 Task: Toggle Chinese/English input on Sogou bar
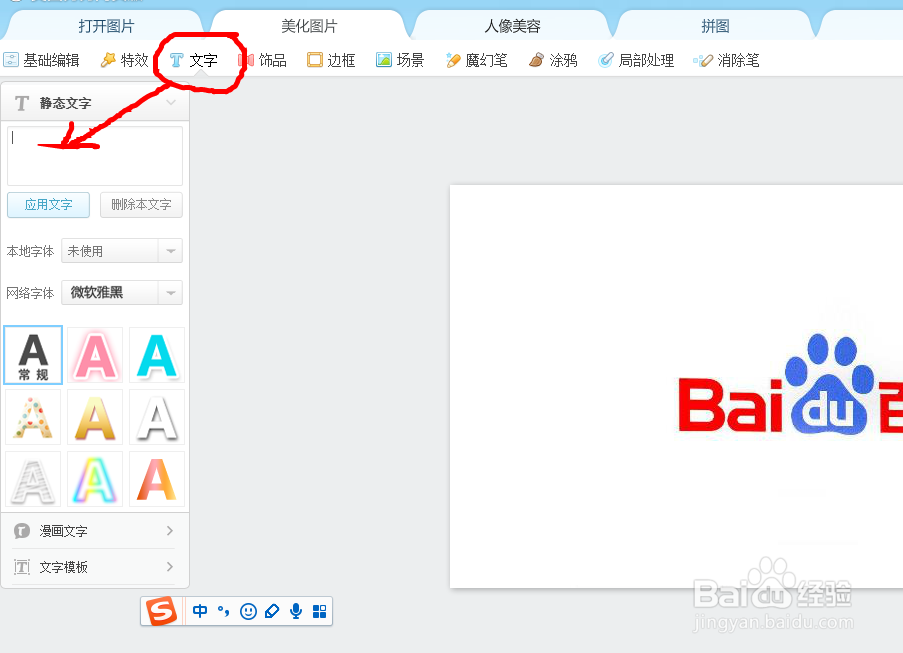point(199,611)
